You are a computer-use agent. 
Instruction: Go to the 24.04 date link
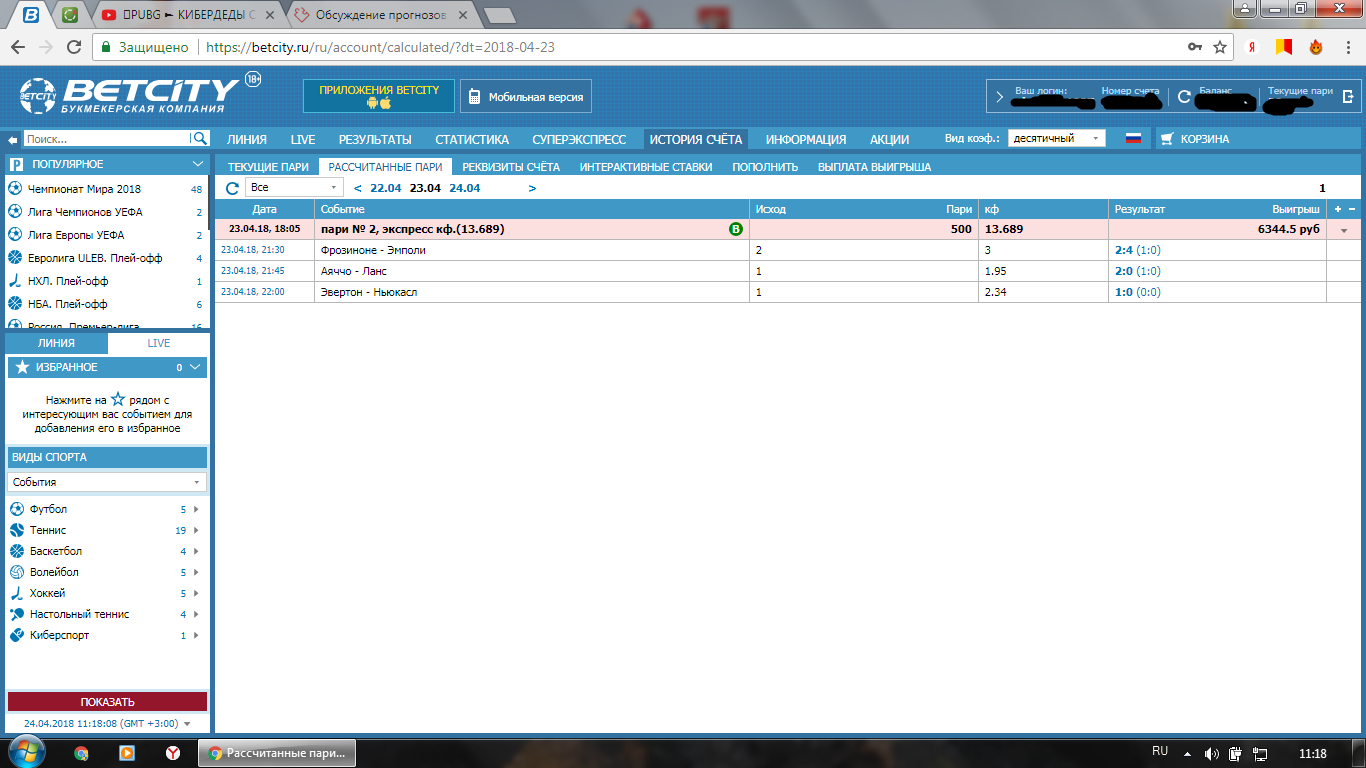coord(464,188)
